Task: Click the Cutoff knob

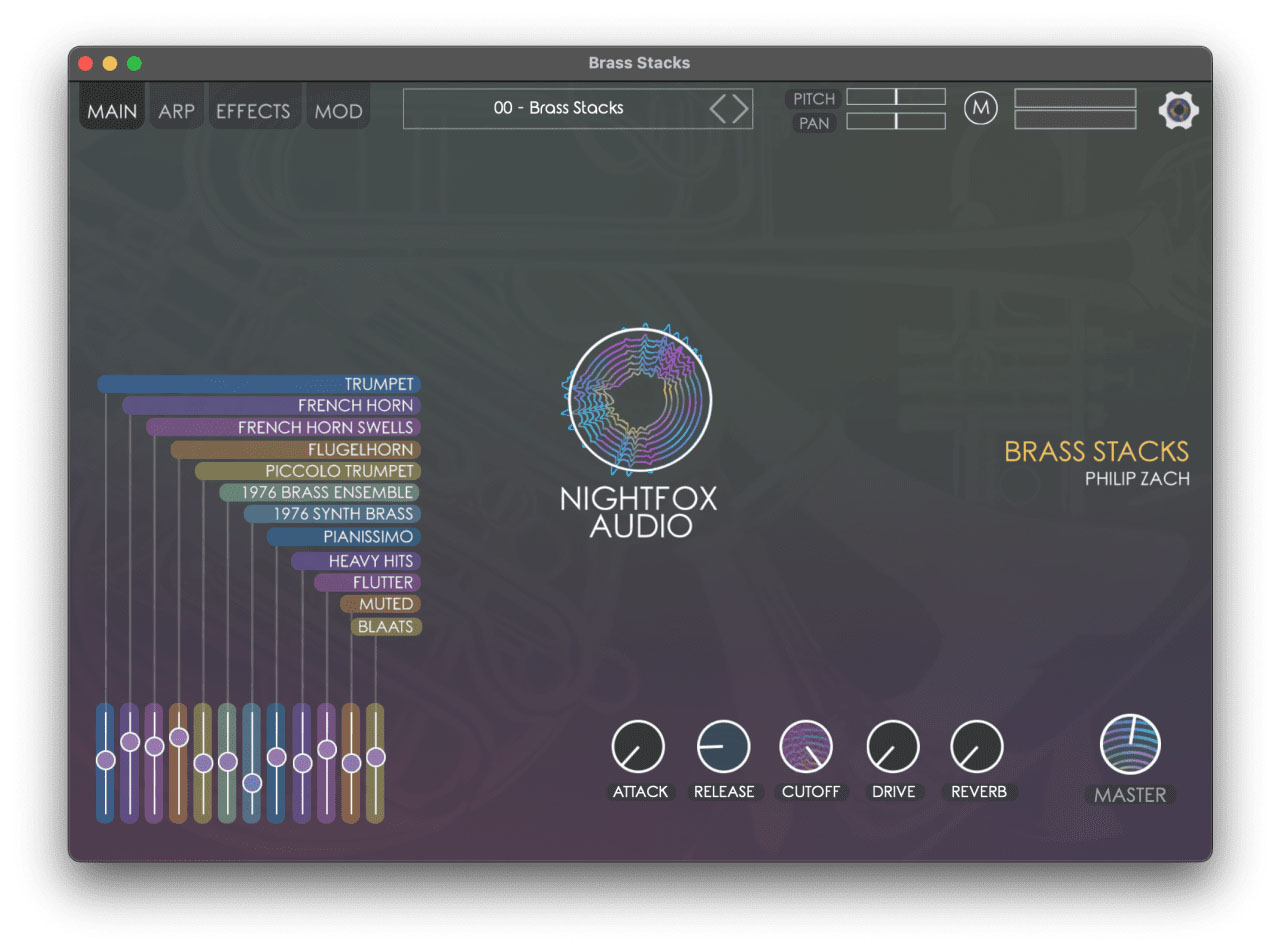Action: pyautogui.click(x=806, y=747)
